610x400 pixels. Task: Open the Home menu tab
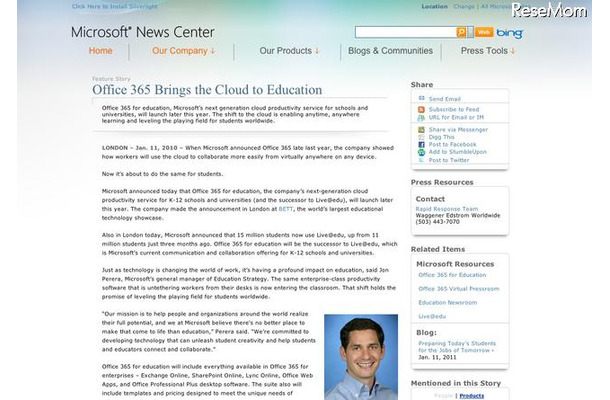point(100,51)
